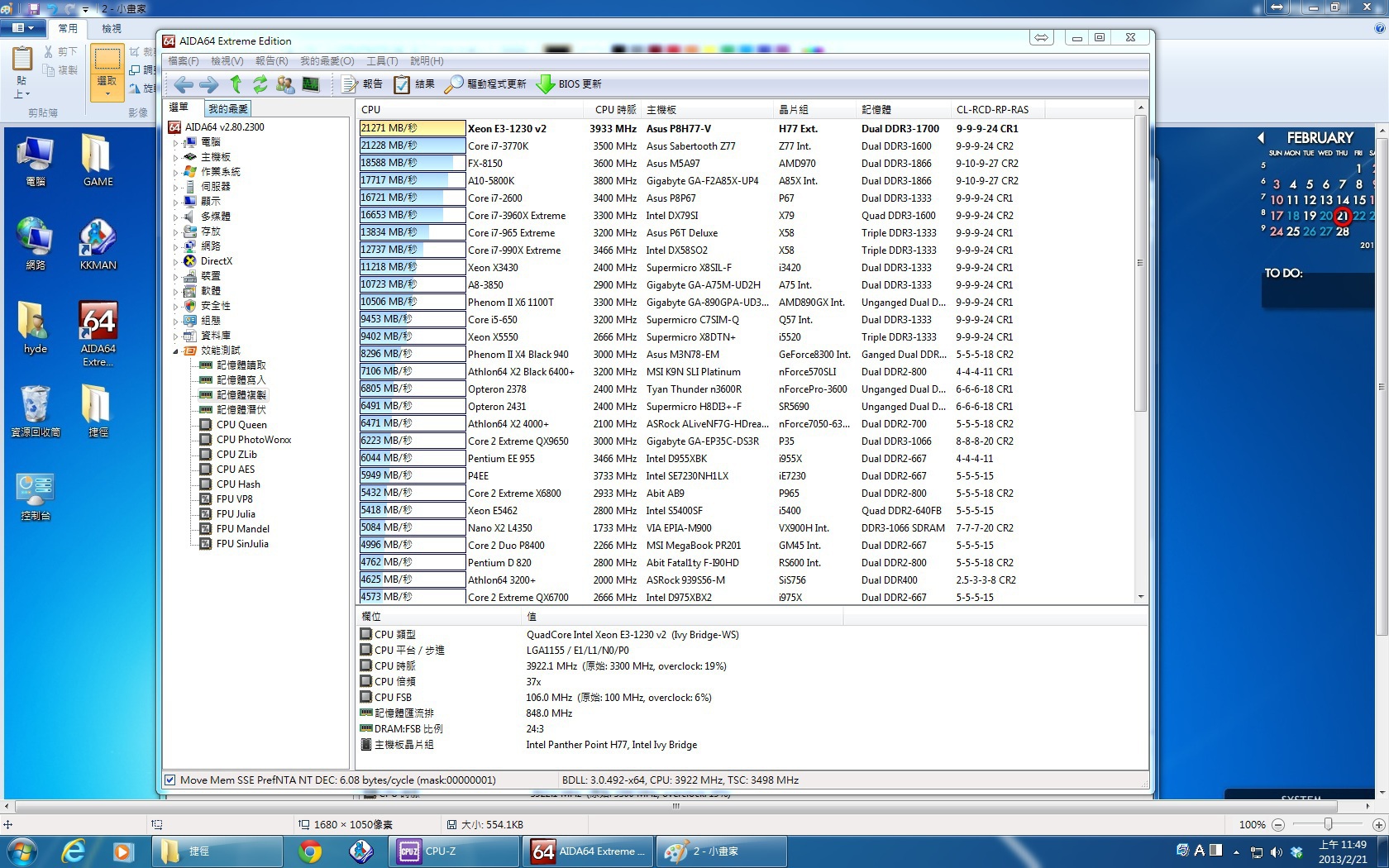The image size is (1389, 868).
Task: Expand the 電腦 tree node
Action: click(x=175, y=142)
